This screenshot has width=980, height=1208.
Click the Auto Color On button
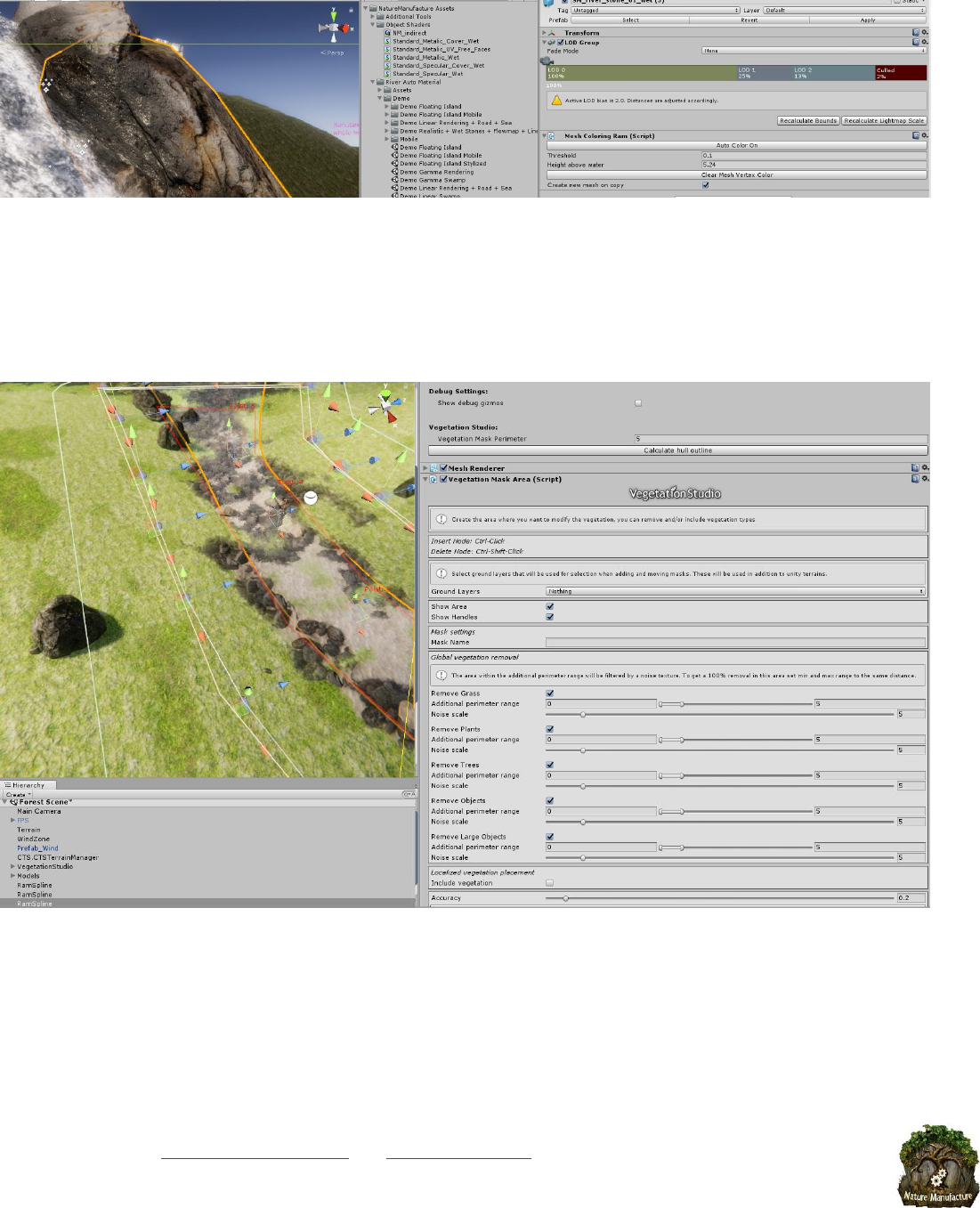pyautogui.click(x=737, y=145)
